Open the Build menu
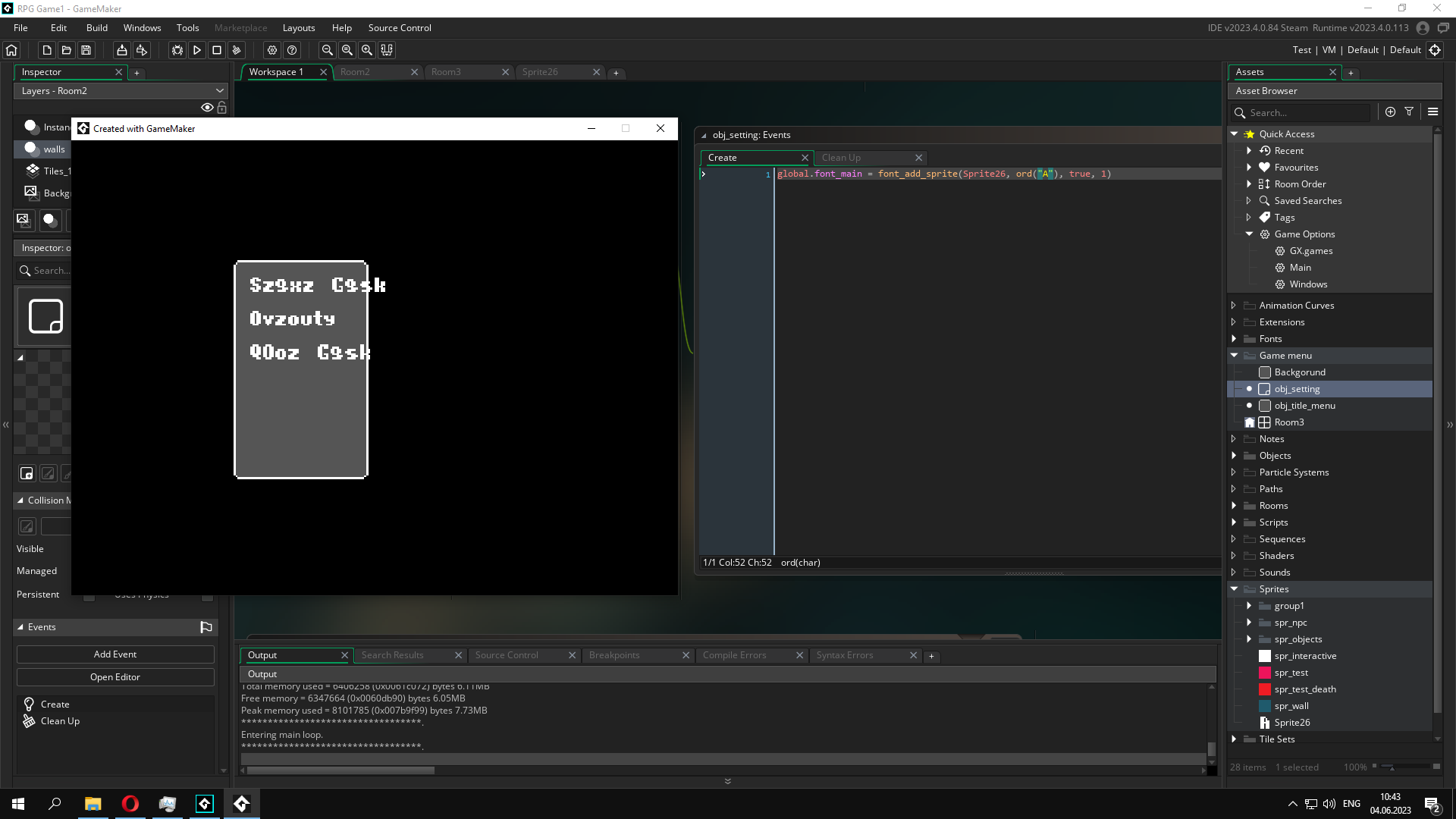The height and width of the screenshot is (819, 1456). tap(97, 28)
